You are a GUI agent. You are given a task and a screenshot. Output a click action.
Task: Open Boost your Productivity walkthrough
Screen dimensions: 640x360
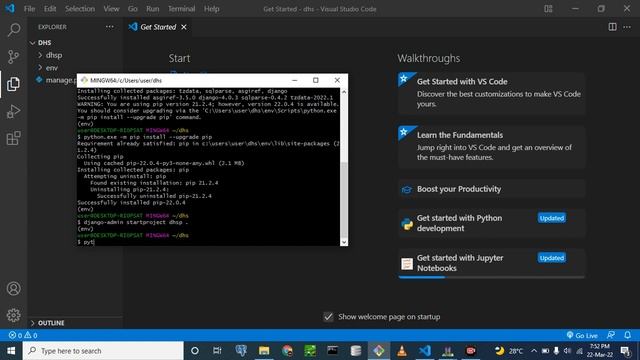pos(491,189)
